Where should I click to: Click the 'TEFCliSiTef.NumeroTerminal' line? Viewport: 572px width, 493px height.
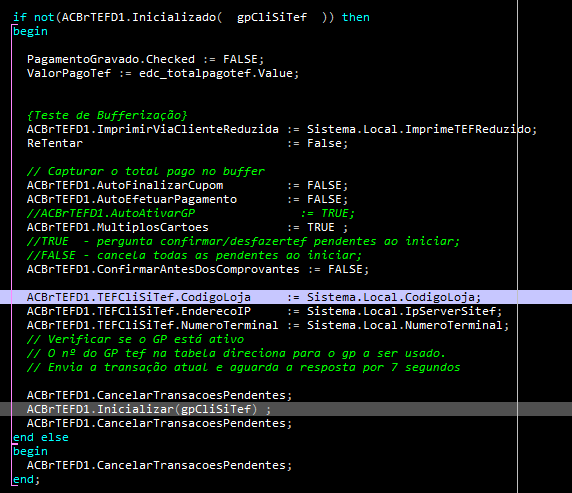tap(268, 325)
